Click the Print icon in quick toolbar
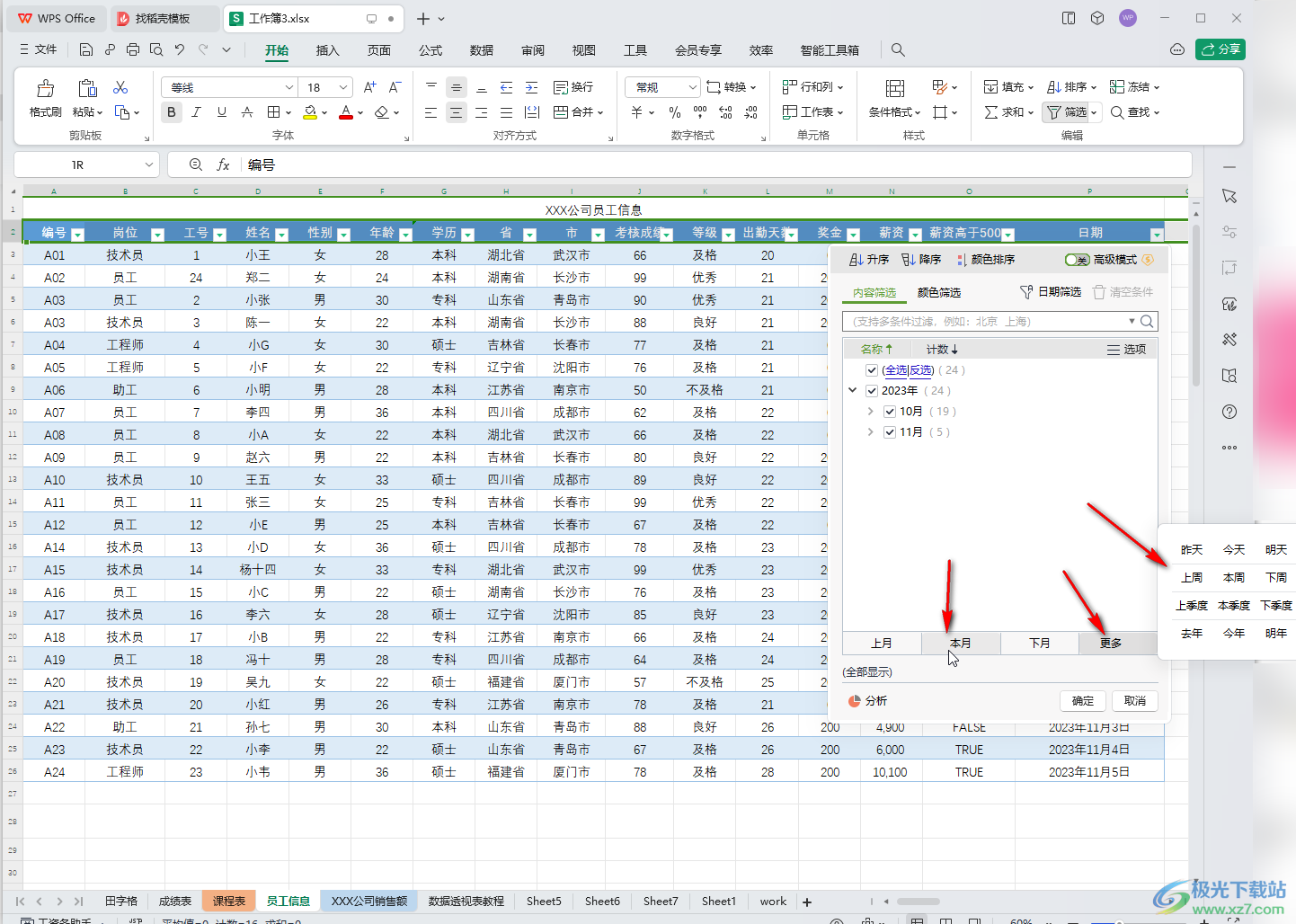Viewport: 1296px width, 924px height. point(133,50)
